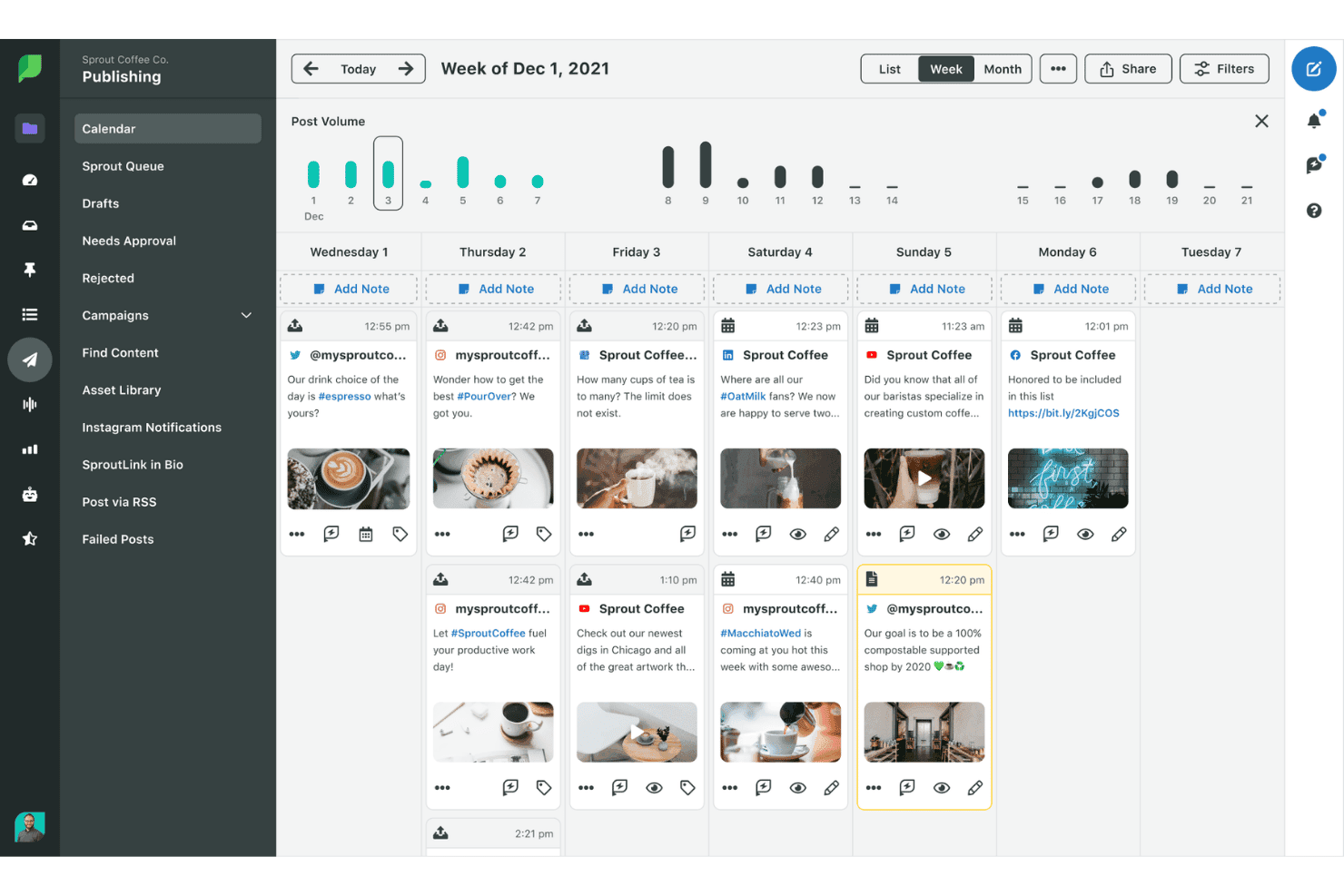Image resolution: width=1344 pixels, height=896 pixels.
Task: Open the inbox tray icon in left rail
Action: coord(30,225)
